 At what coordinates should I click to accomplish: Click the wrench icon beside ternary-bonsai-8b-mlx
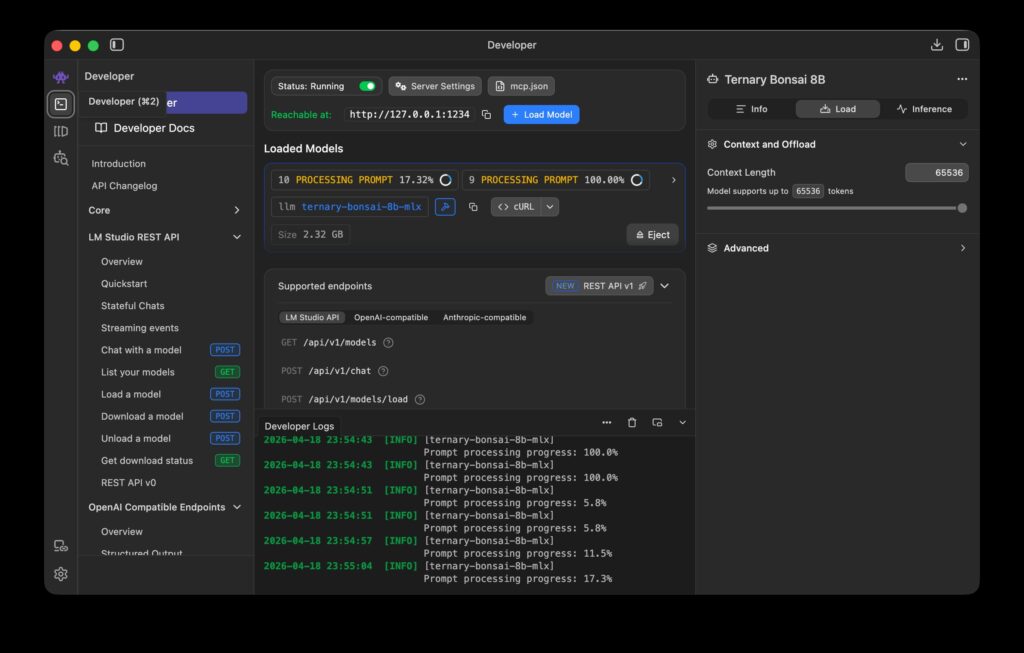(x=445, y=207)
